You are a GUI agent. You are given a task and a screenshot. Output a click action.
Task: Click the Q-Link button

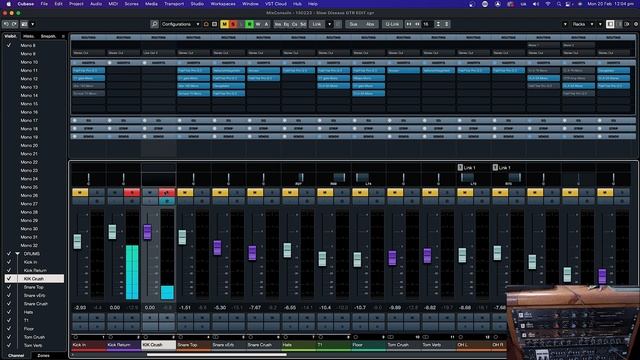pos(392,24)
